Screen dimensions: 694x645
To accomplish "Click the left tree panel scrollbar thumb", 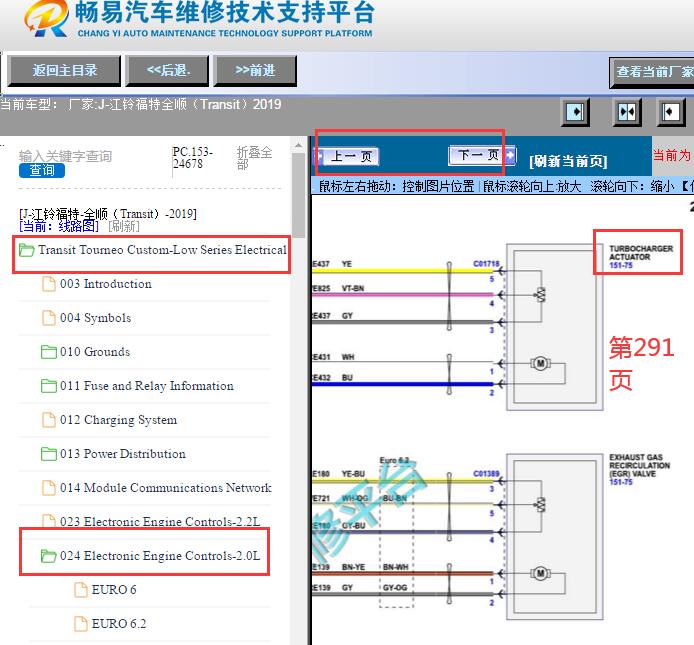I will coord(299,195).
